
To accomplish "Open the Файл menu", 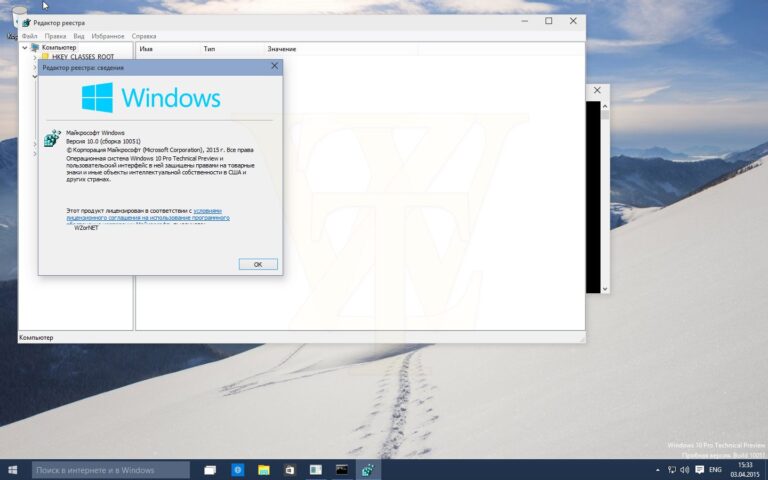I will click(x=29, y=36).
